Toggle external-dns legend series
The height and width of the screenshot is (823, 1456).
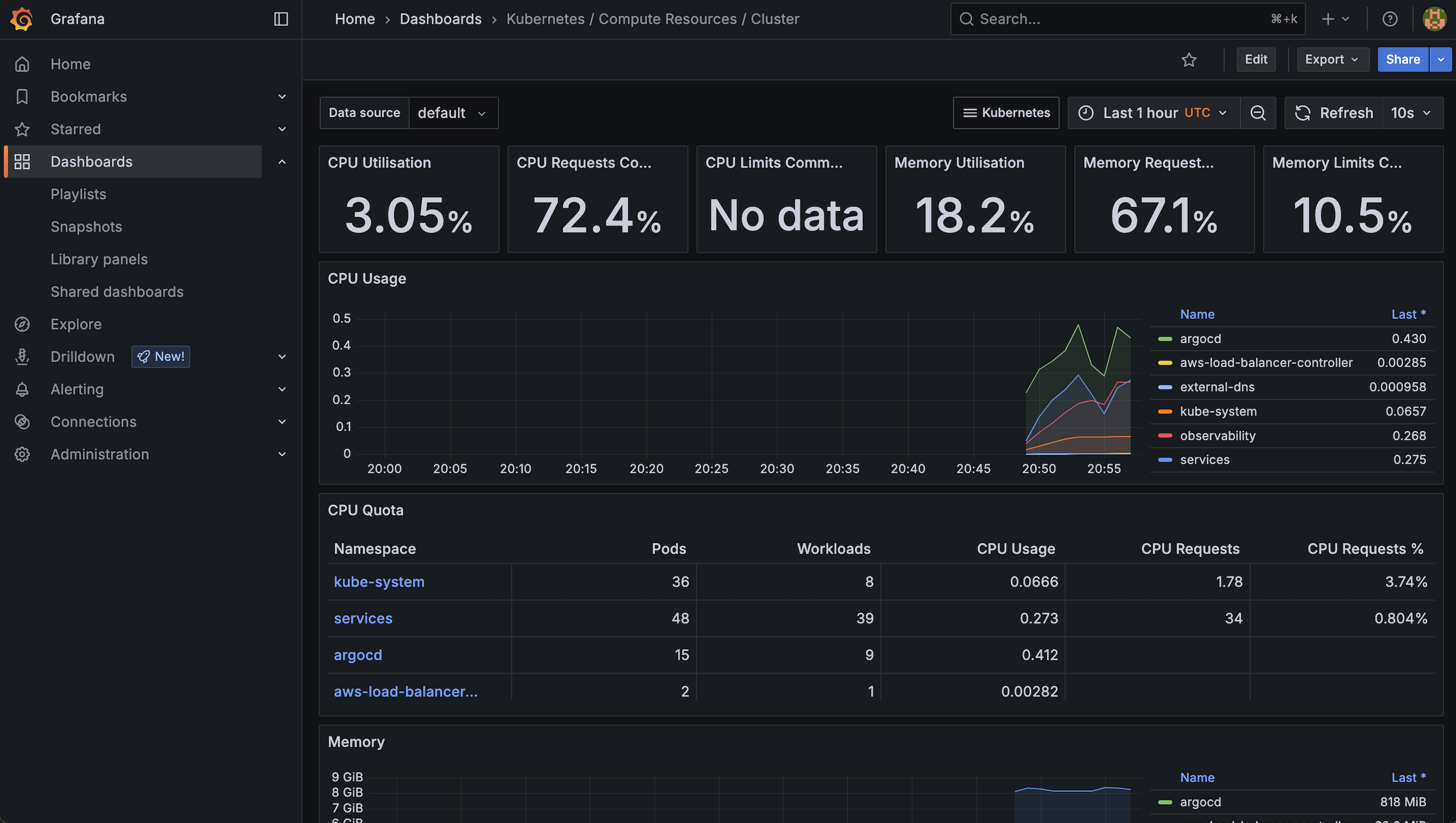click(x=1217, y=387)
